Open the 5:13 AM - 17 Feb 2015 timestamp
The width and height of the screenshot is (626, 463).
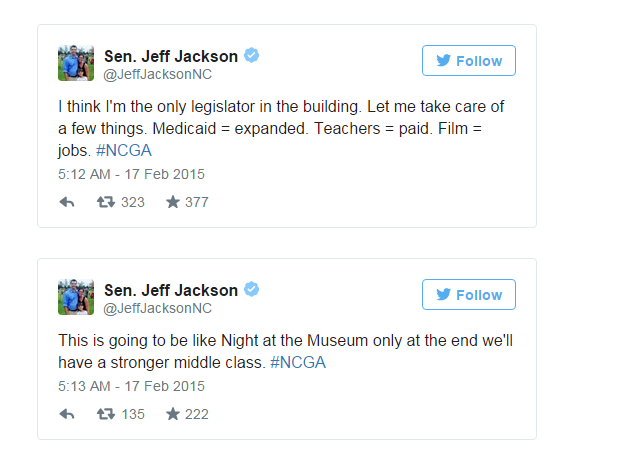(x=131, y=386)
